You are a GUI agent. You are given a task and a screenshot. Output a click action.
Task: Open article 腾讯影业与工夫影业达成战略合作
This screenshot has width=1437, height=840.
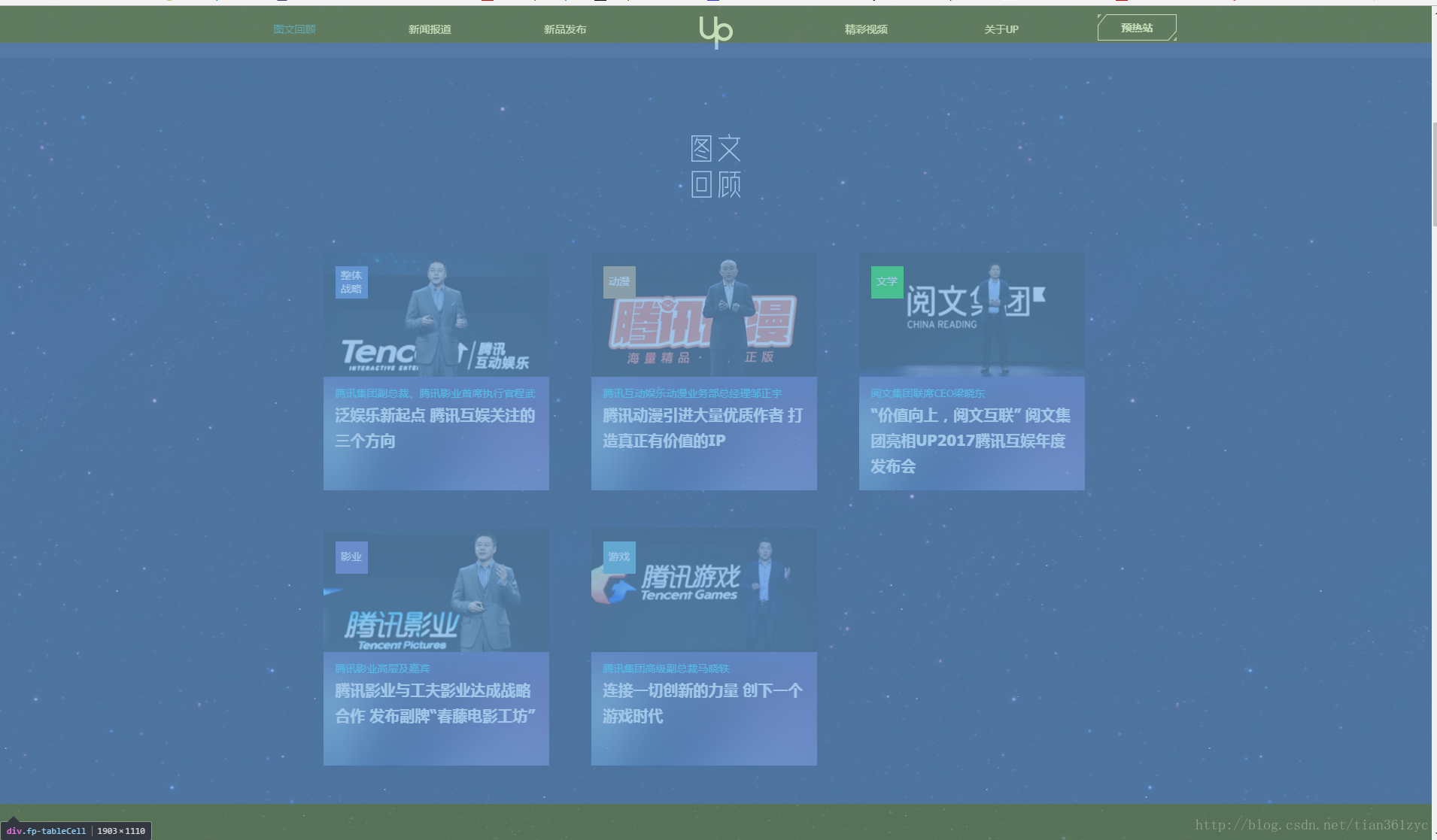pos(435,703)
